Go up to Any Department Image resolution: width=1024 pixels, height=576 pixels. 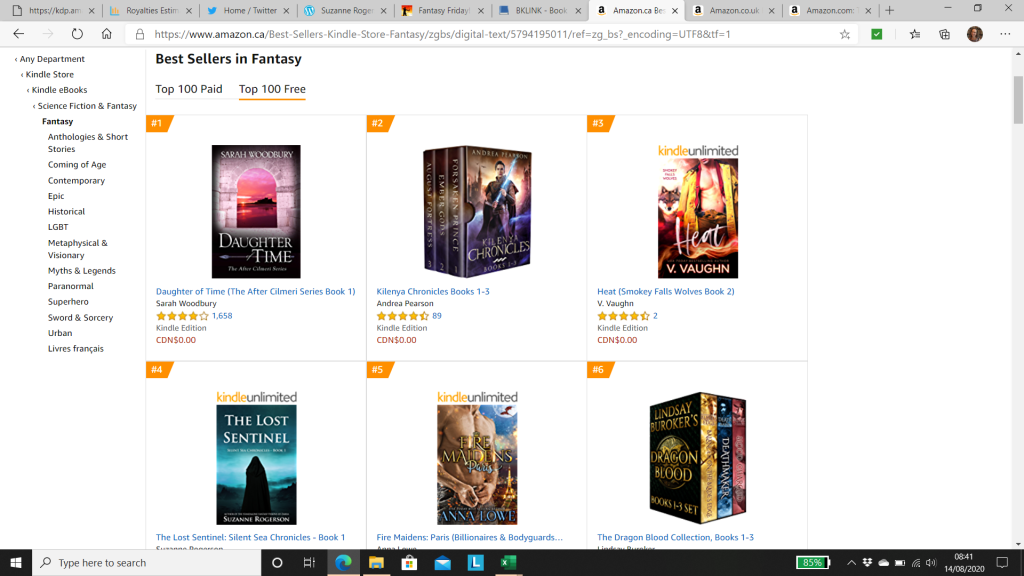52,59
